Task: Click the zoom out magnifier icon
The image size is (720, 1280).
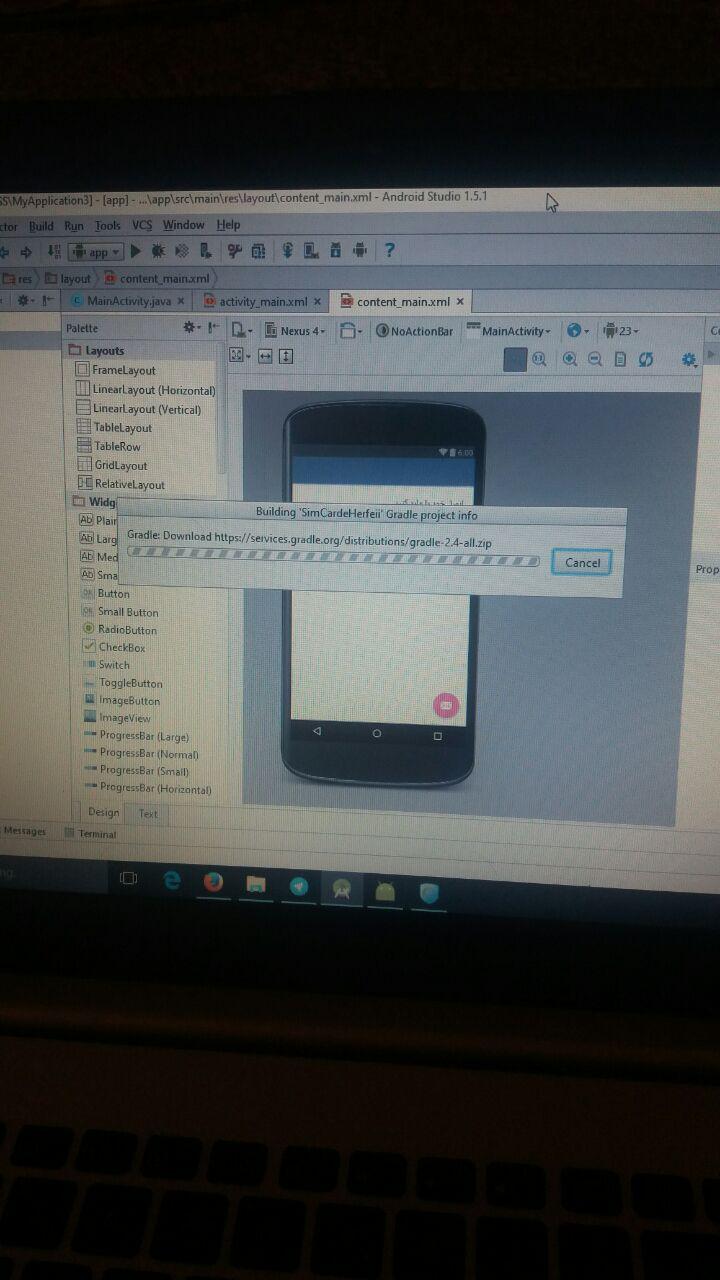Action: point(595,359)
